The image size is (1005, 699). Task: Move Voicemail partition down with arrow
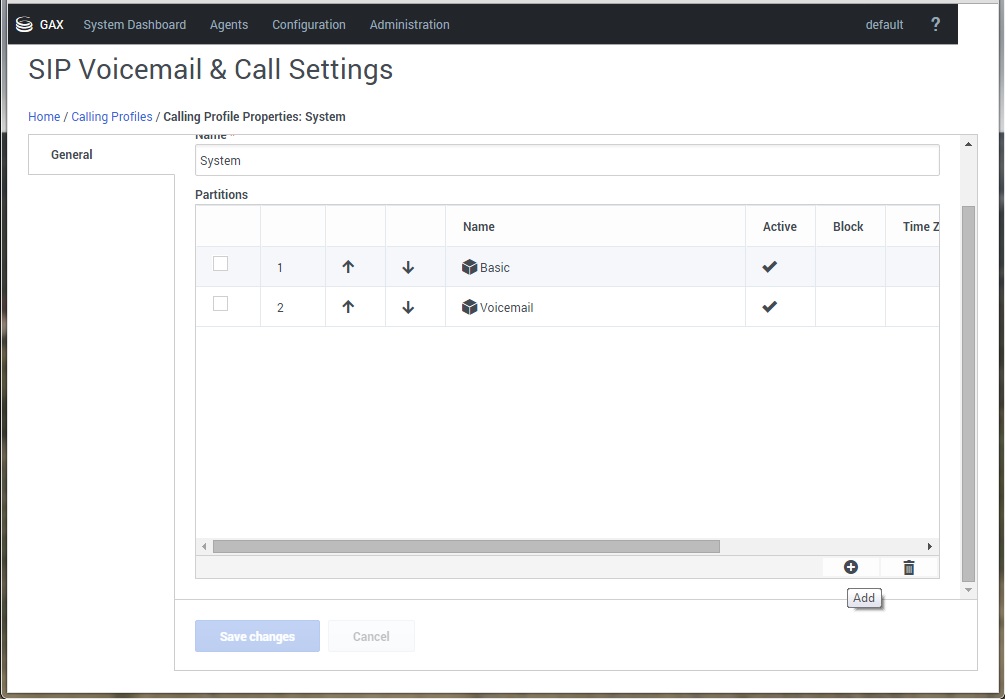(x=408, y=307)
